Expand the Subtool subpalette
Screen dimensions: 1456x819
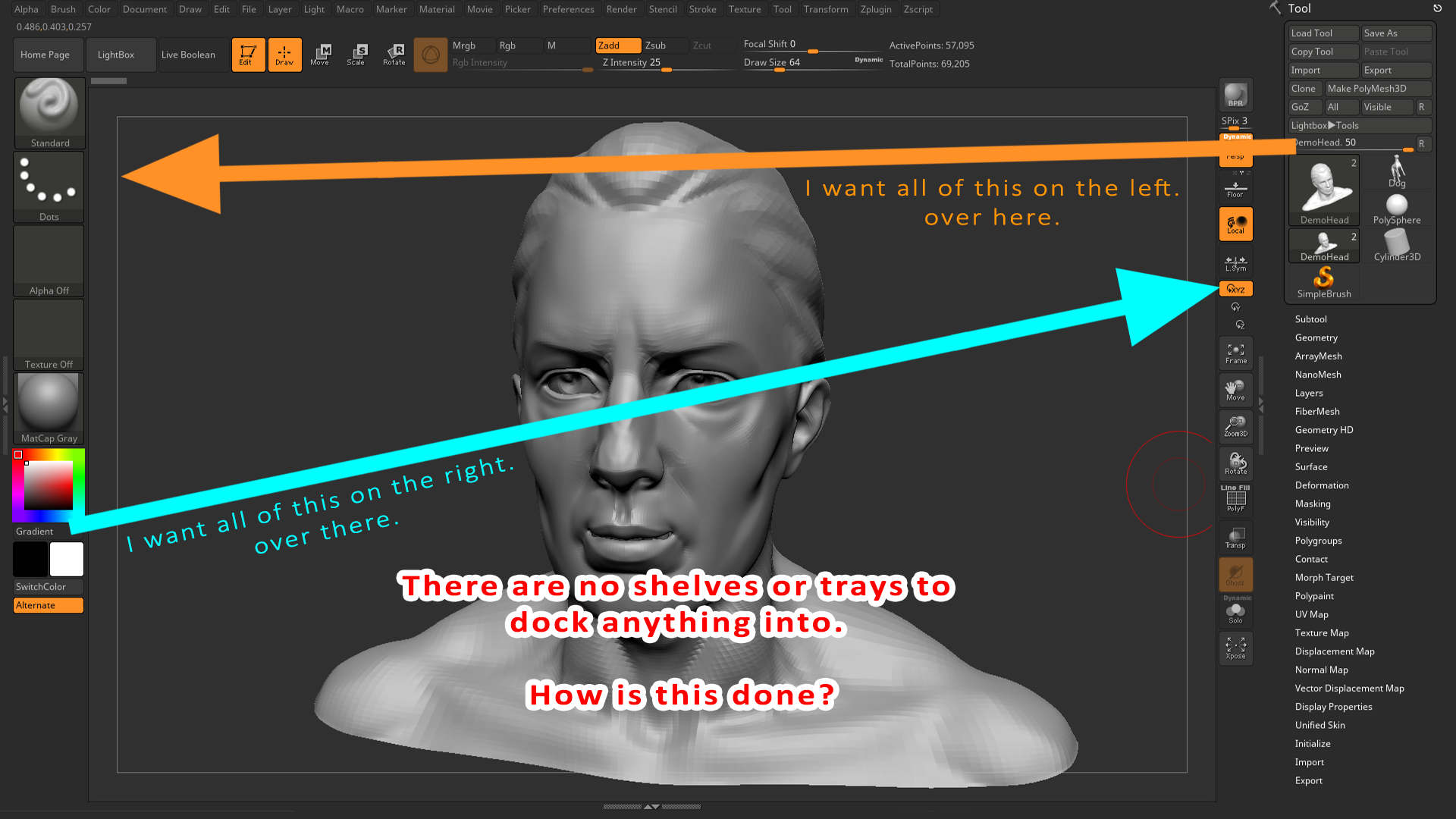click(x=1310, y=319)
